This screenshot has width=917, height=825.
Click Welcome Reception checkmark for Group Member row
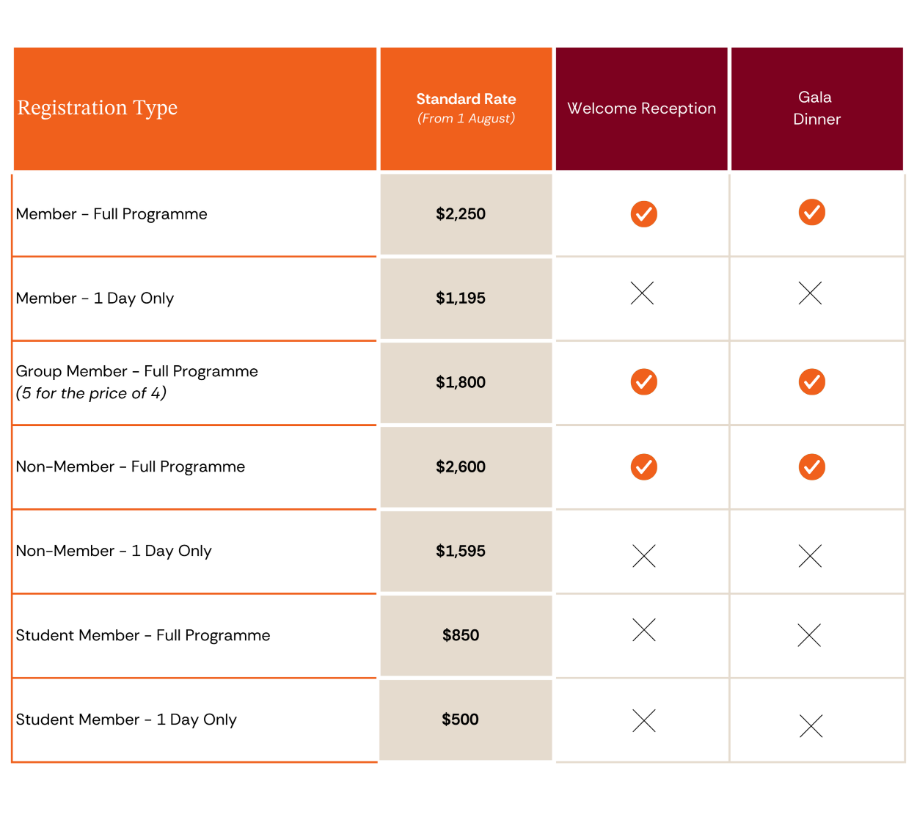pyautogui.click(x=644, y=382)
